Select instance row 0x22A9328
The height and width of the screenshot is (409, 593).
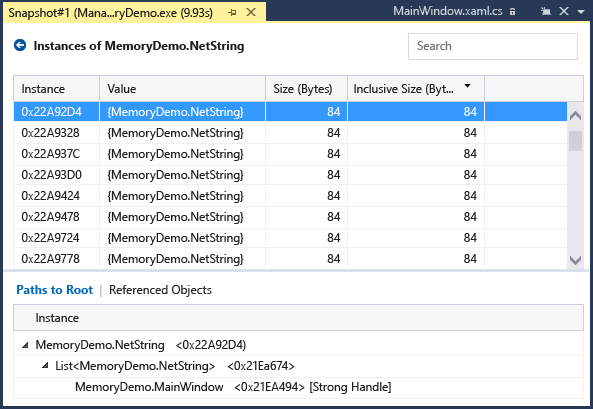coord(290,133)
